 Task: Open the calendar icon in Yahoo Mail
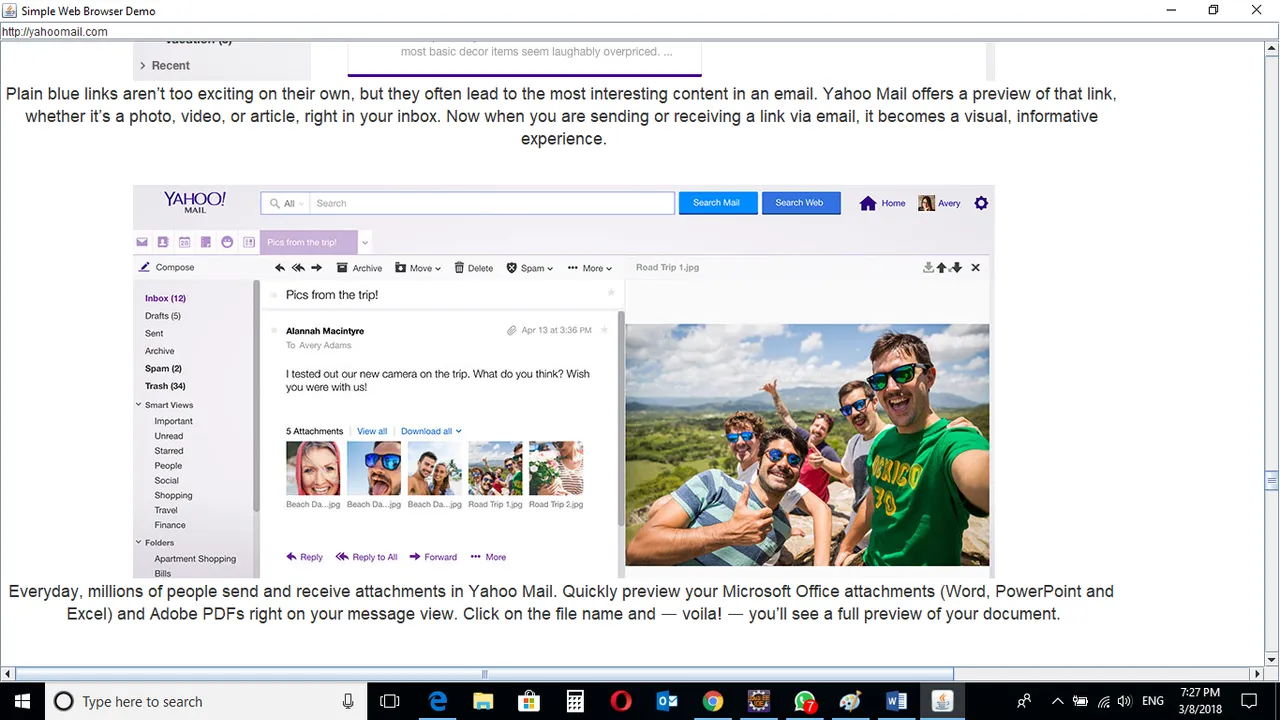coord(184,242)
